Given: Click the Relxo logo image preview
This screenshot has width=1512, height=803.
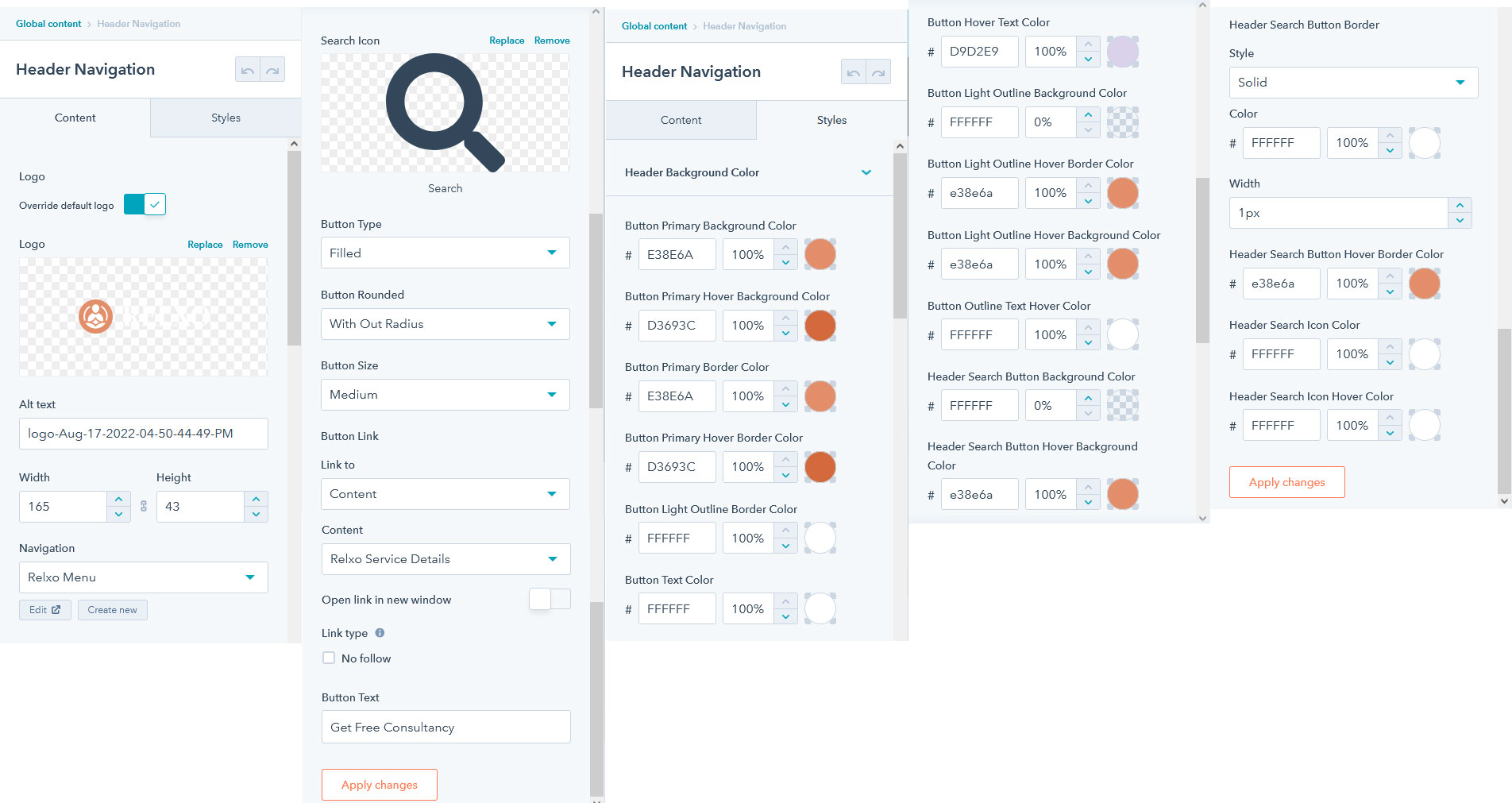Looking at the screenshot, I should (x=144, y=317).
